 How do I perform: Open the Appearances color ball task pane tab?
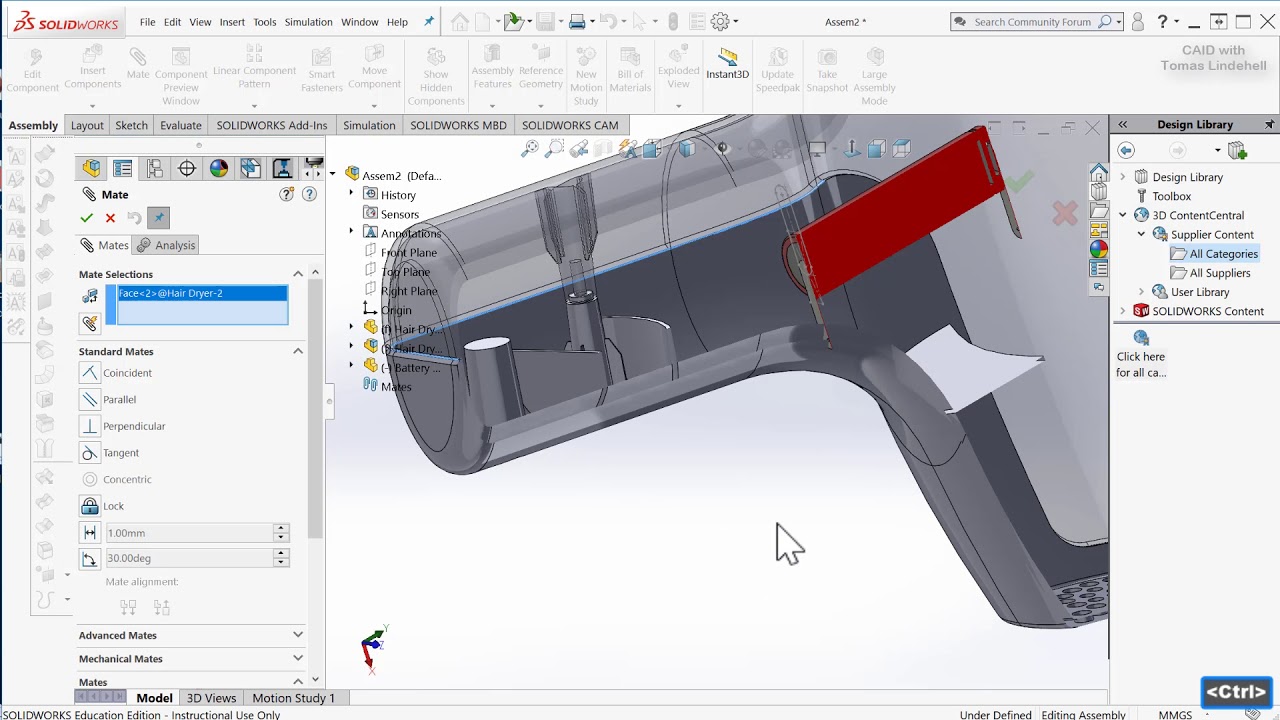click(1099, 249)
